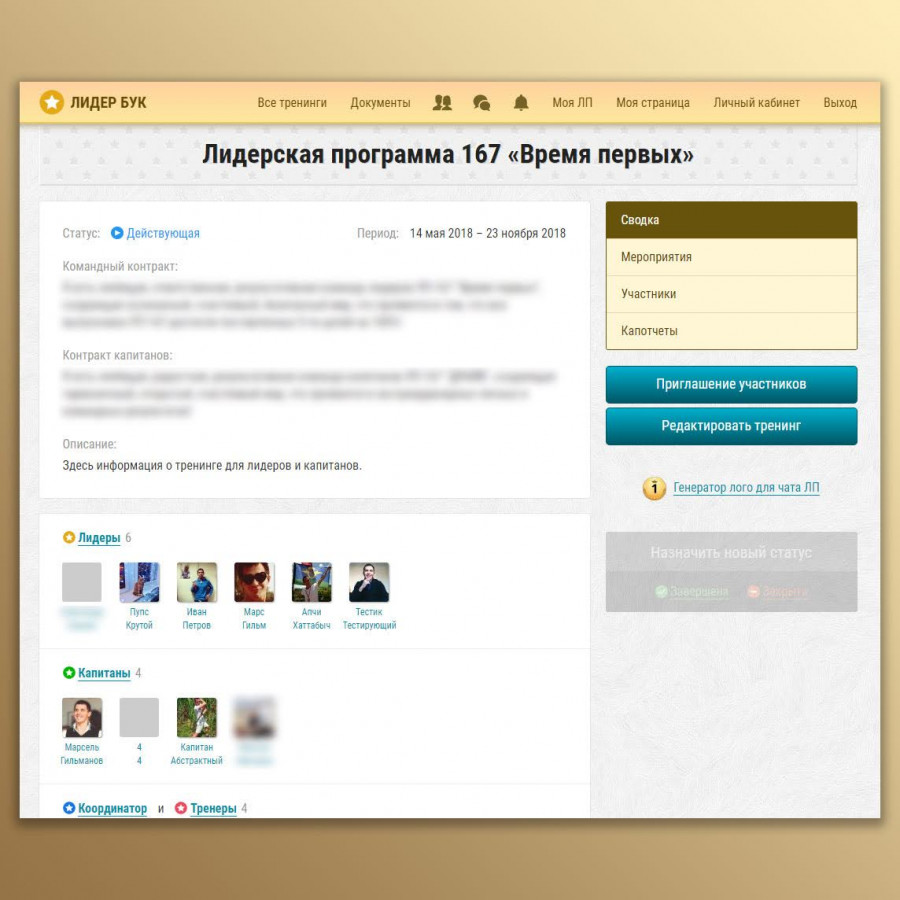Click the blue Действующая status icon
The width and height of the screenshot is (900, 900).
pyautogui.click(x=117, y=233)
